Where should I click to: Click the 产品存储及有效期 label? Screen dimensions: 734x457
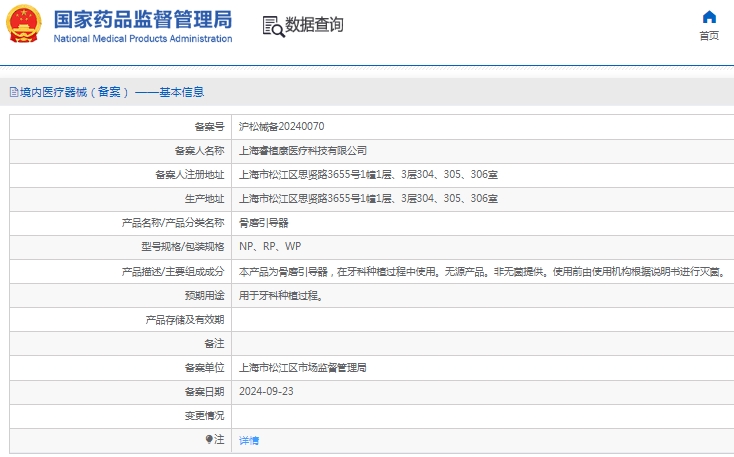point(185,320)
